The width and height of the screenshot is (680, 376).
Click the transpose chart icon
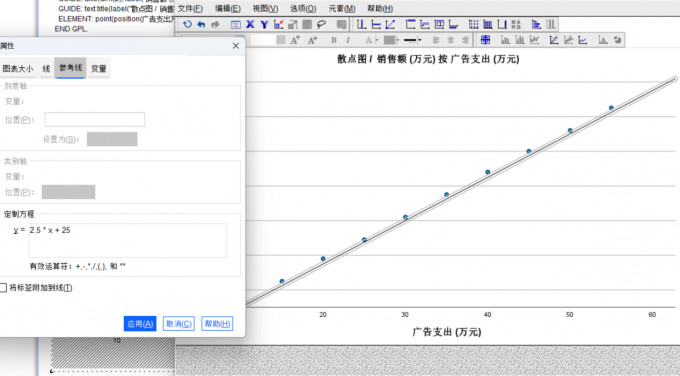536,24
